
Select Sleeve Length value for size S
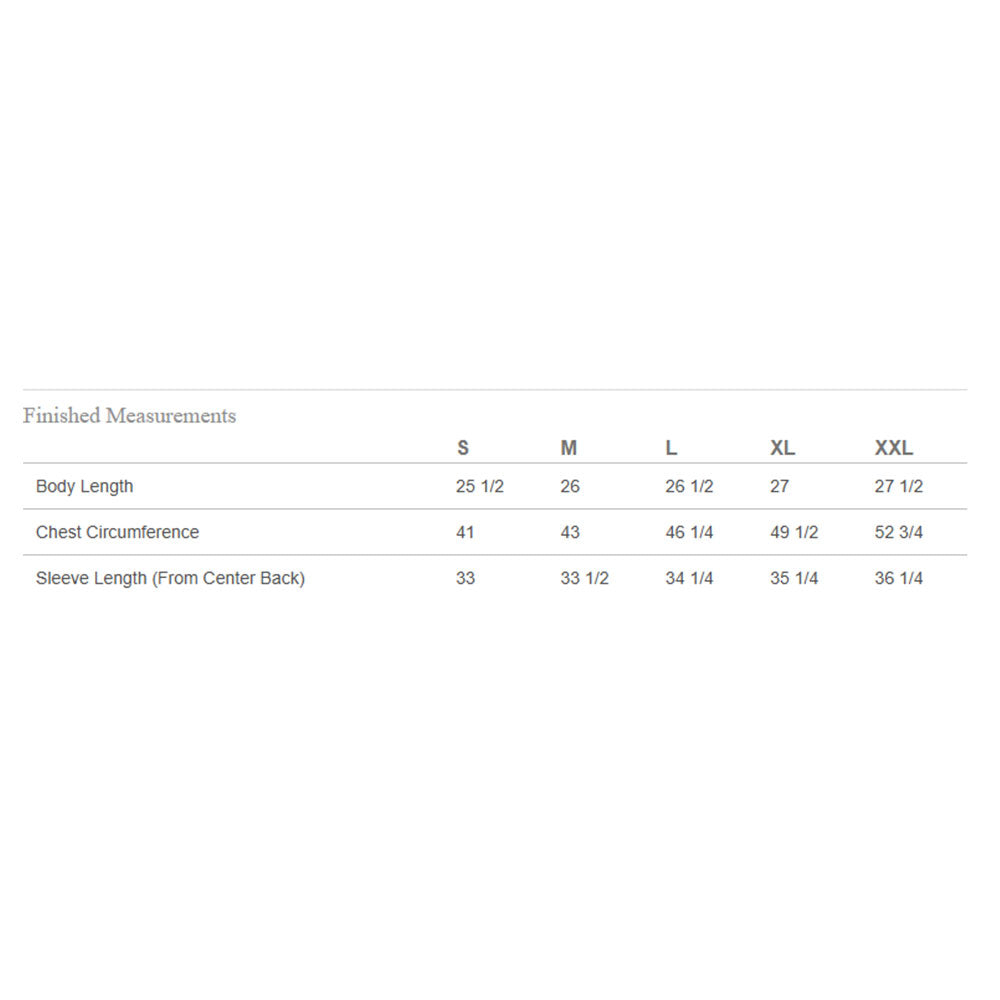tap(465, 579)
